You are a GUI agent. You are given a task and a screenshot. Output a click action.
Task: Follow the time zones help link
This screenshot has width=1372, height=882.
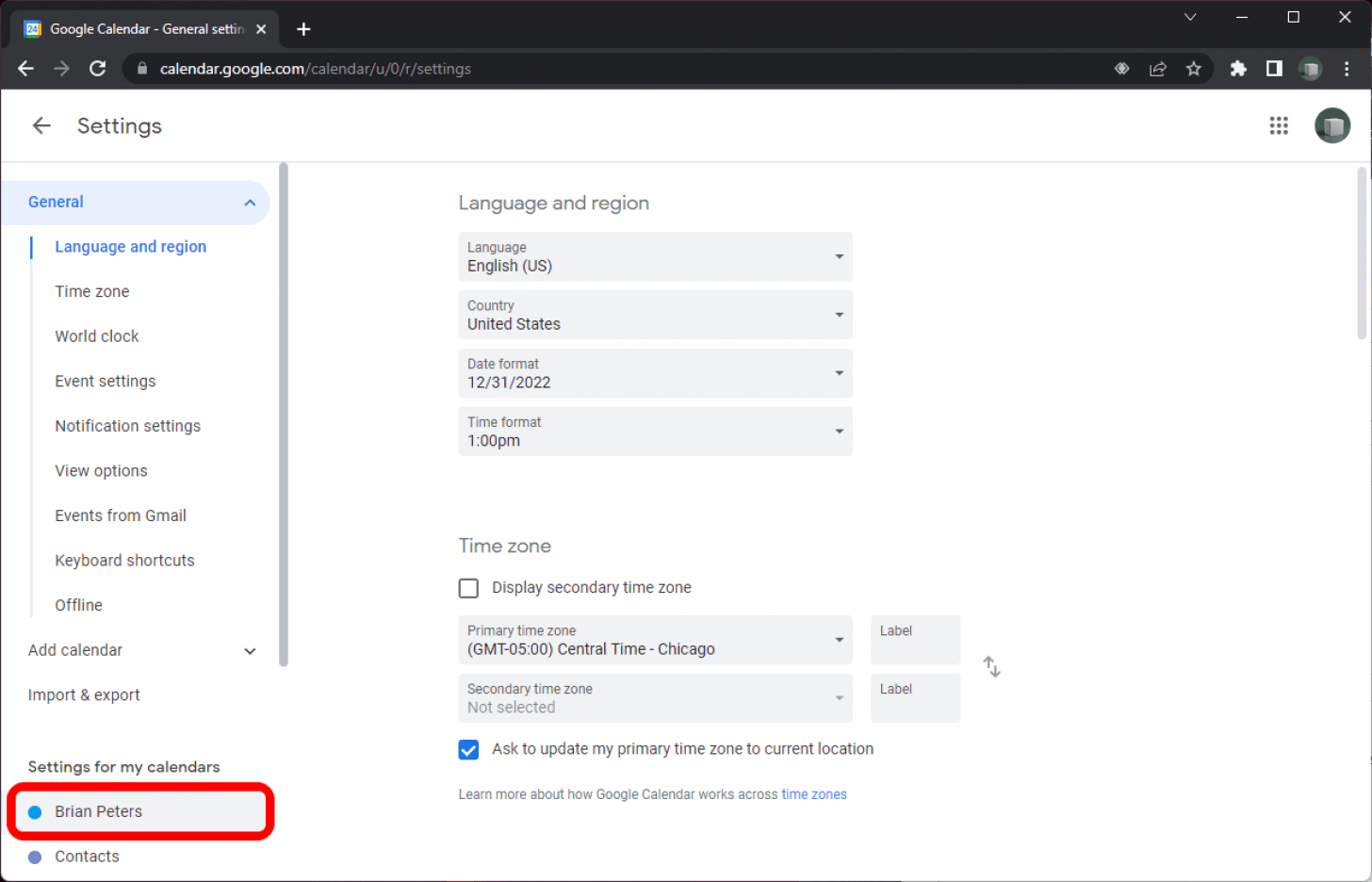[814, 794]
